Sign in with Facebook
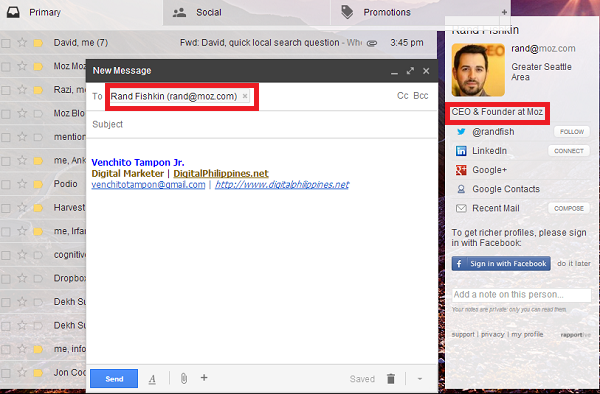This screenshot has width=600, height=394. [x=501, y=264]
